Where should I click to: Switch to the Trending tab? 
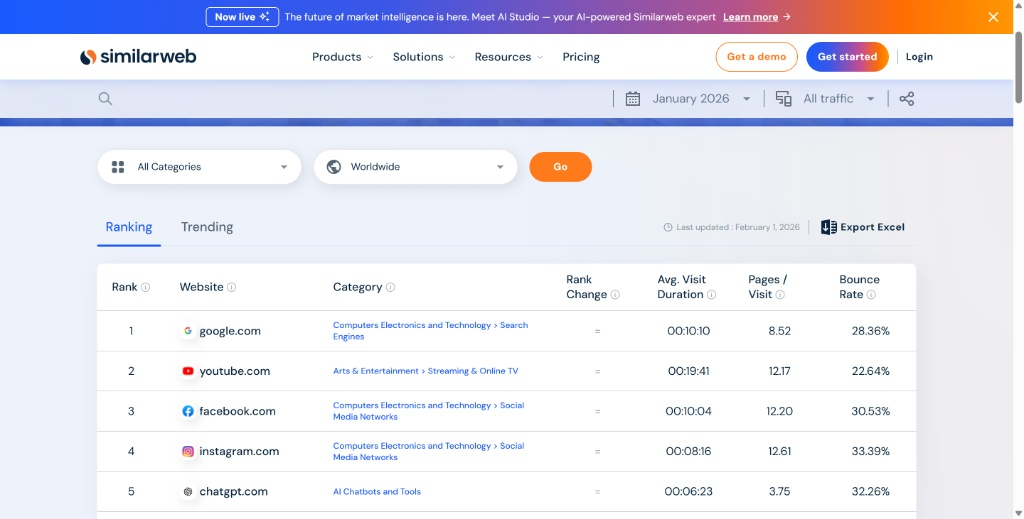[x=207, y=227]
